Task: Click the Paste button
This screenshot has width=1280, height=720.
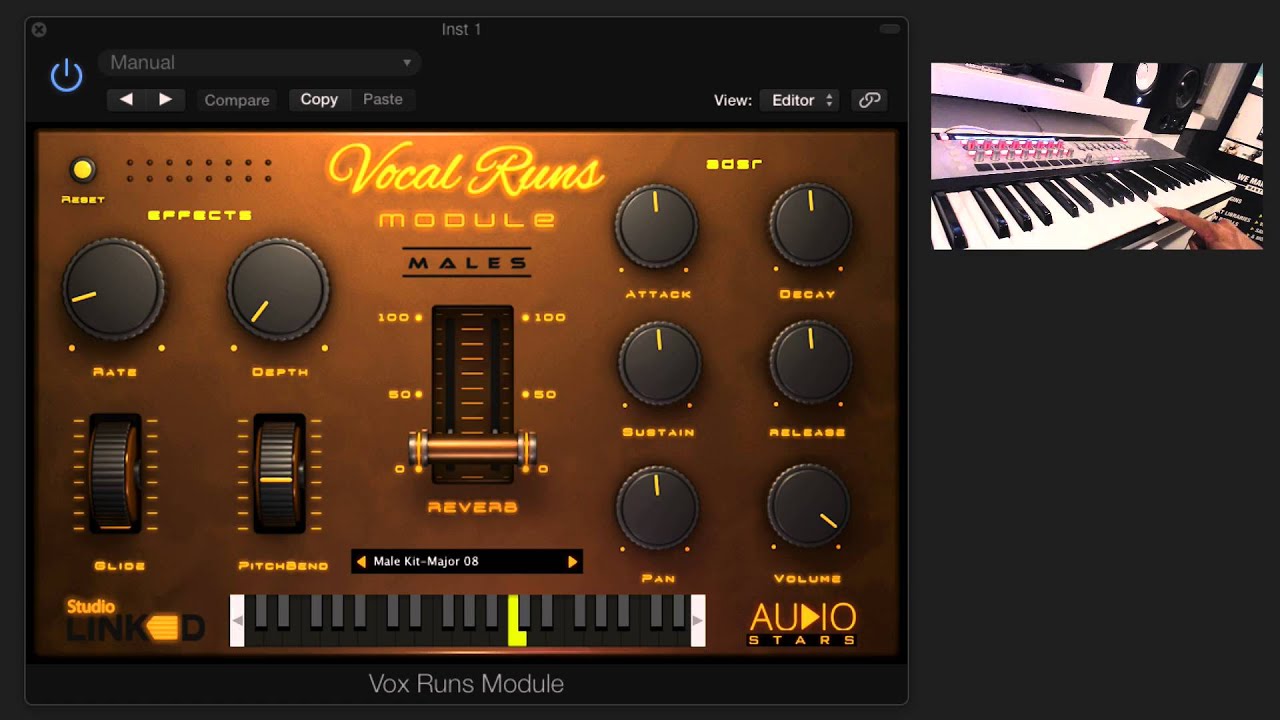Action: (383, 99)
